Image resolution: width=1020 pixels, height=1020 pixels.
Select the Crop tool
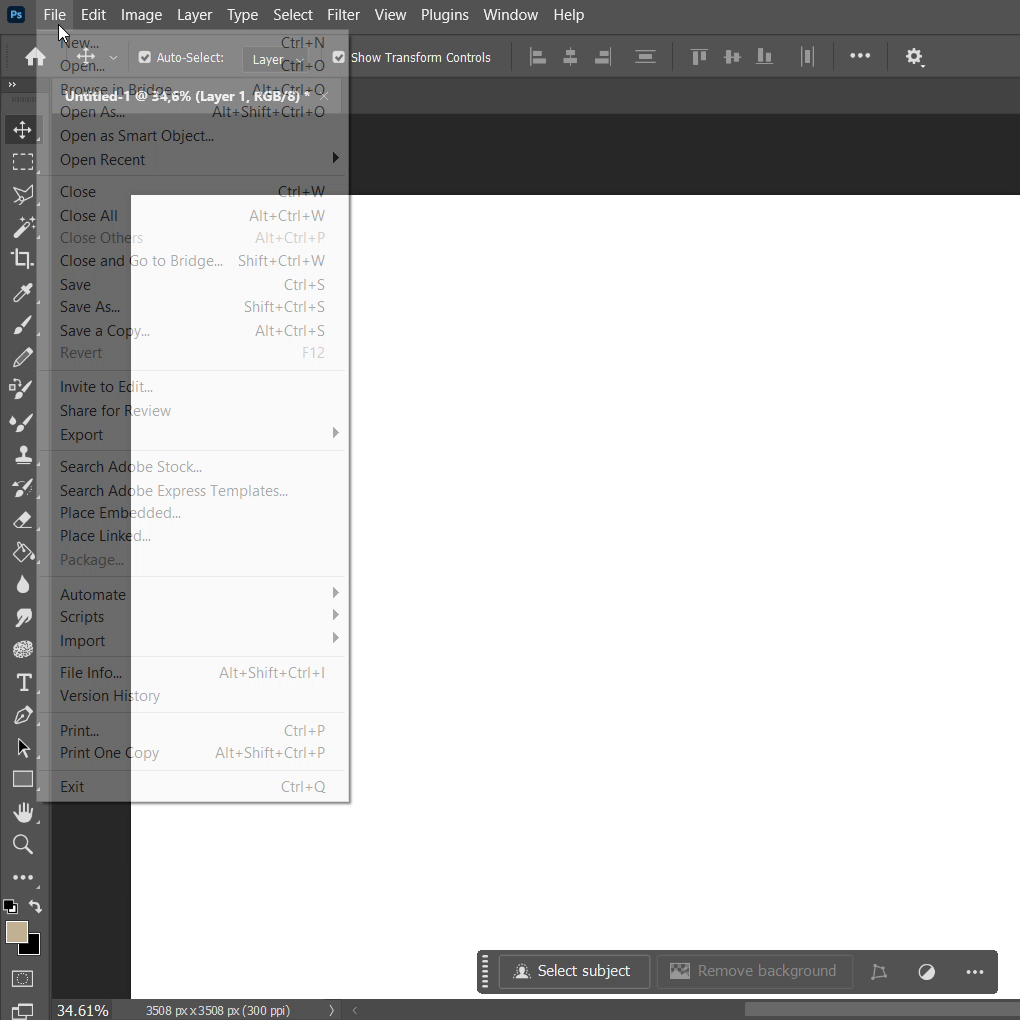pos(23,259)
